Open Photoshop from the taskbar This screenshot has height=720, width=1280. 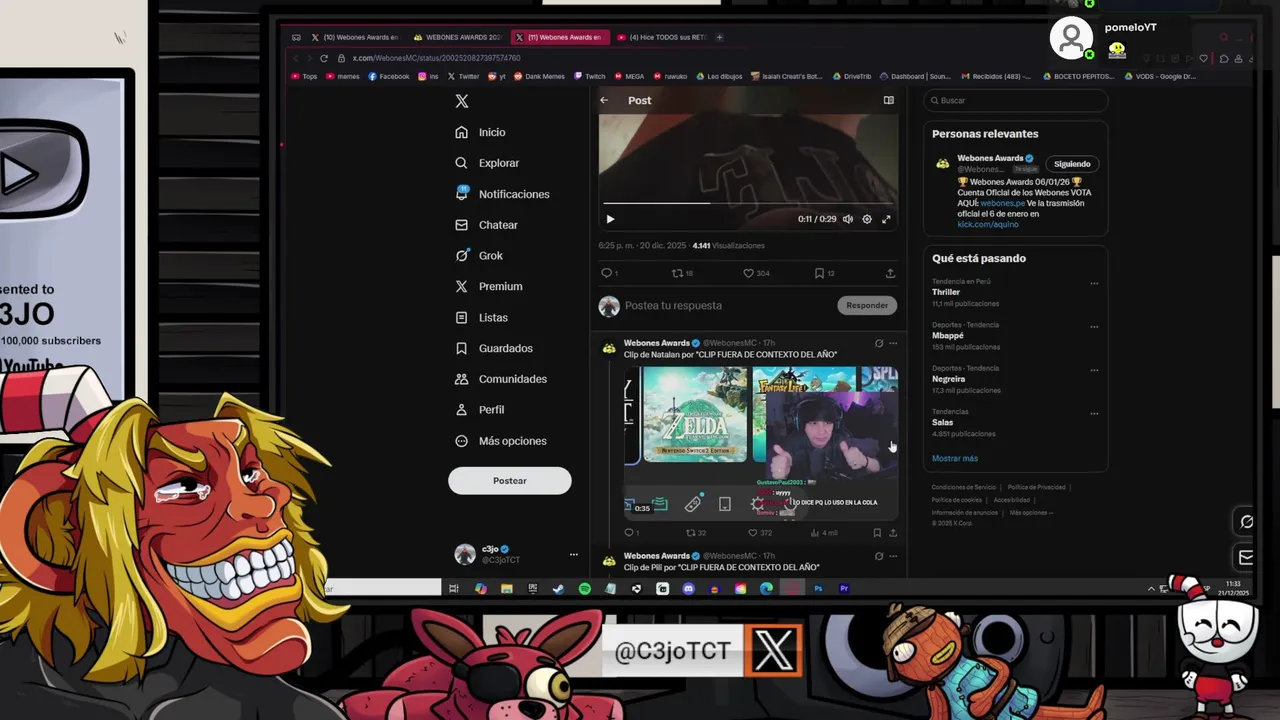818,589
